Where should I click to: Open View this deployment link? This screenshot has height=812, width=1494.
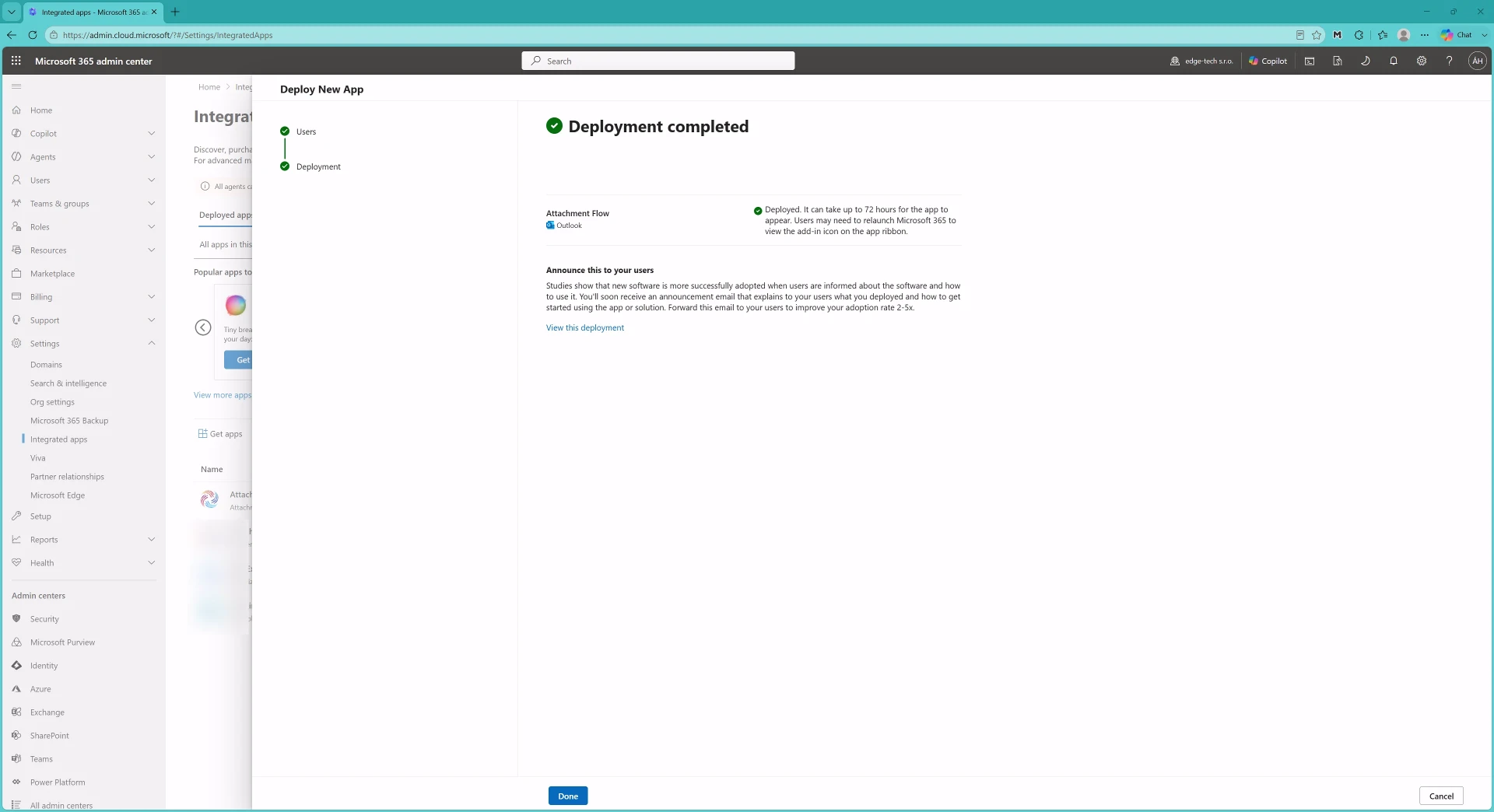coord(585,328)
